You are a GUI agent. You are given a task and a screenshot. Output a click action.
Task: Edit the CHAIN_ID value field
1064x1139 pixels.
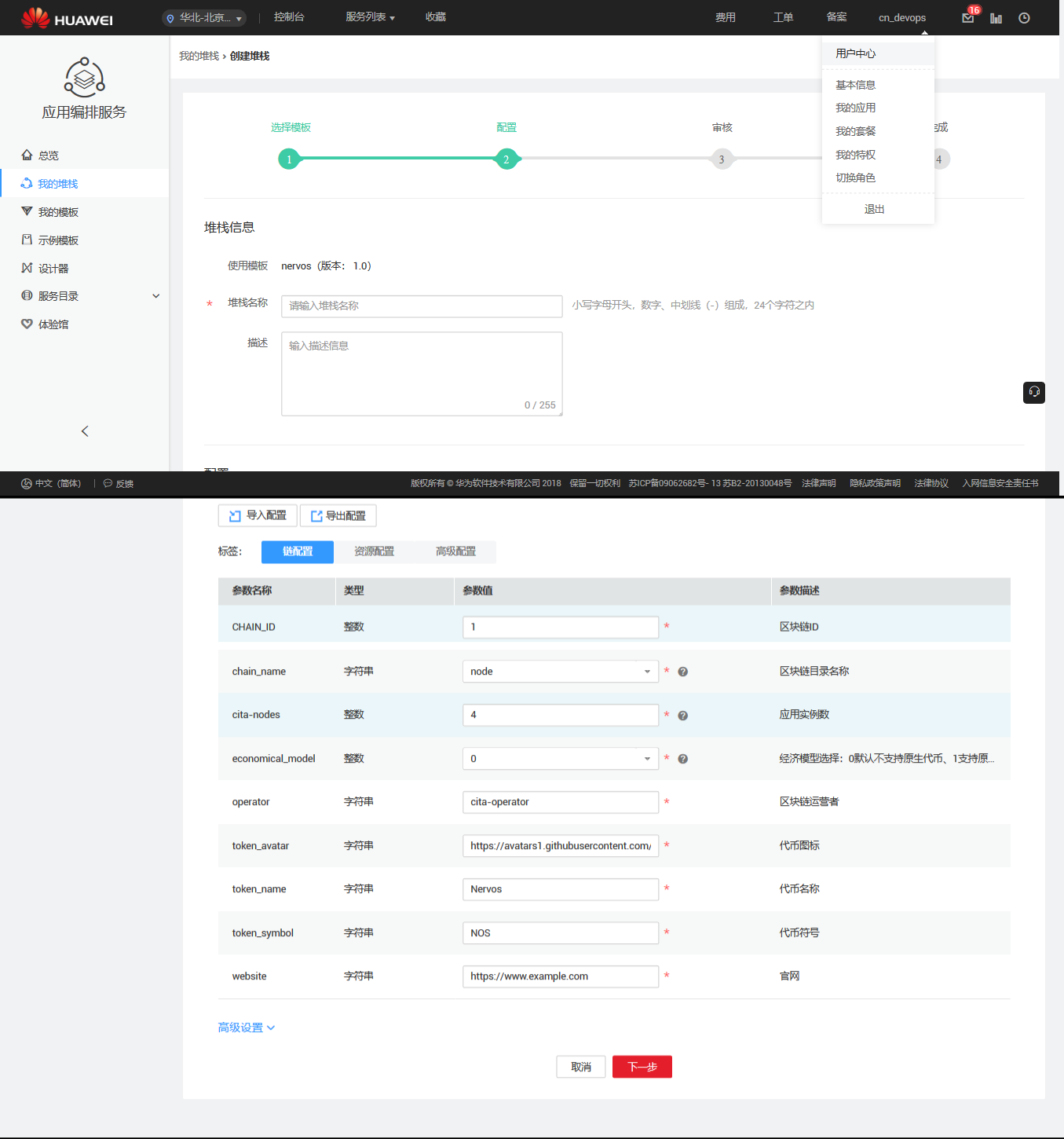(561, 627)
